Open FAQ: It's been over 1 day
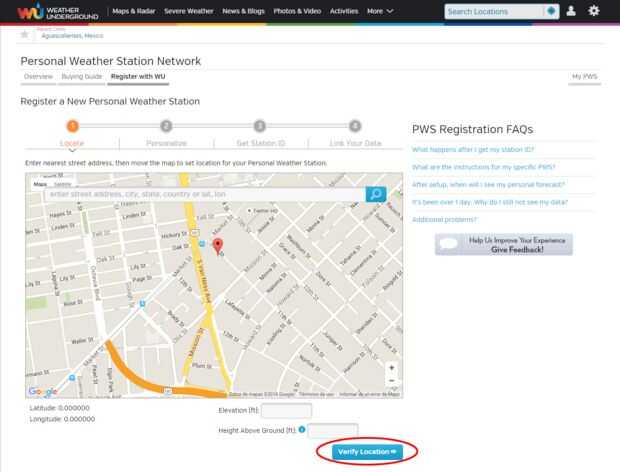Viewport: 620px width, 472px height. 490,202
